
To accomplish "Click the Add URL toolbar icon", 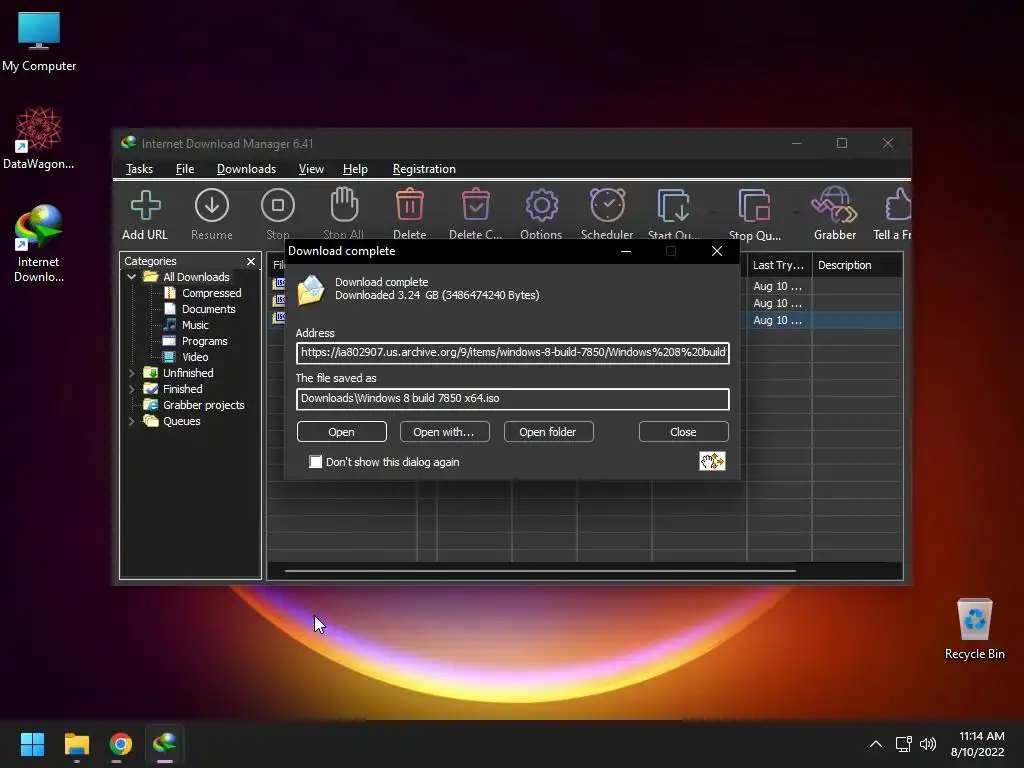I will coord(145,215).
